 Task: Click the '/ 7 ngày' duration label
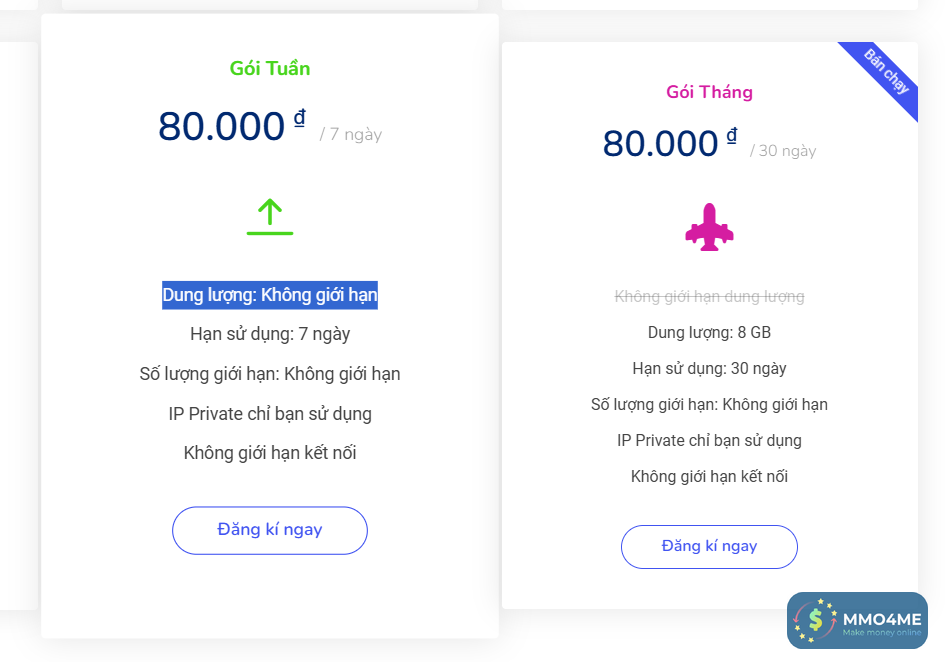(351, 134)
